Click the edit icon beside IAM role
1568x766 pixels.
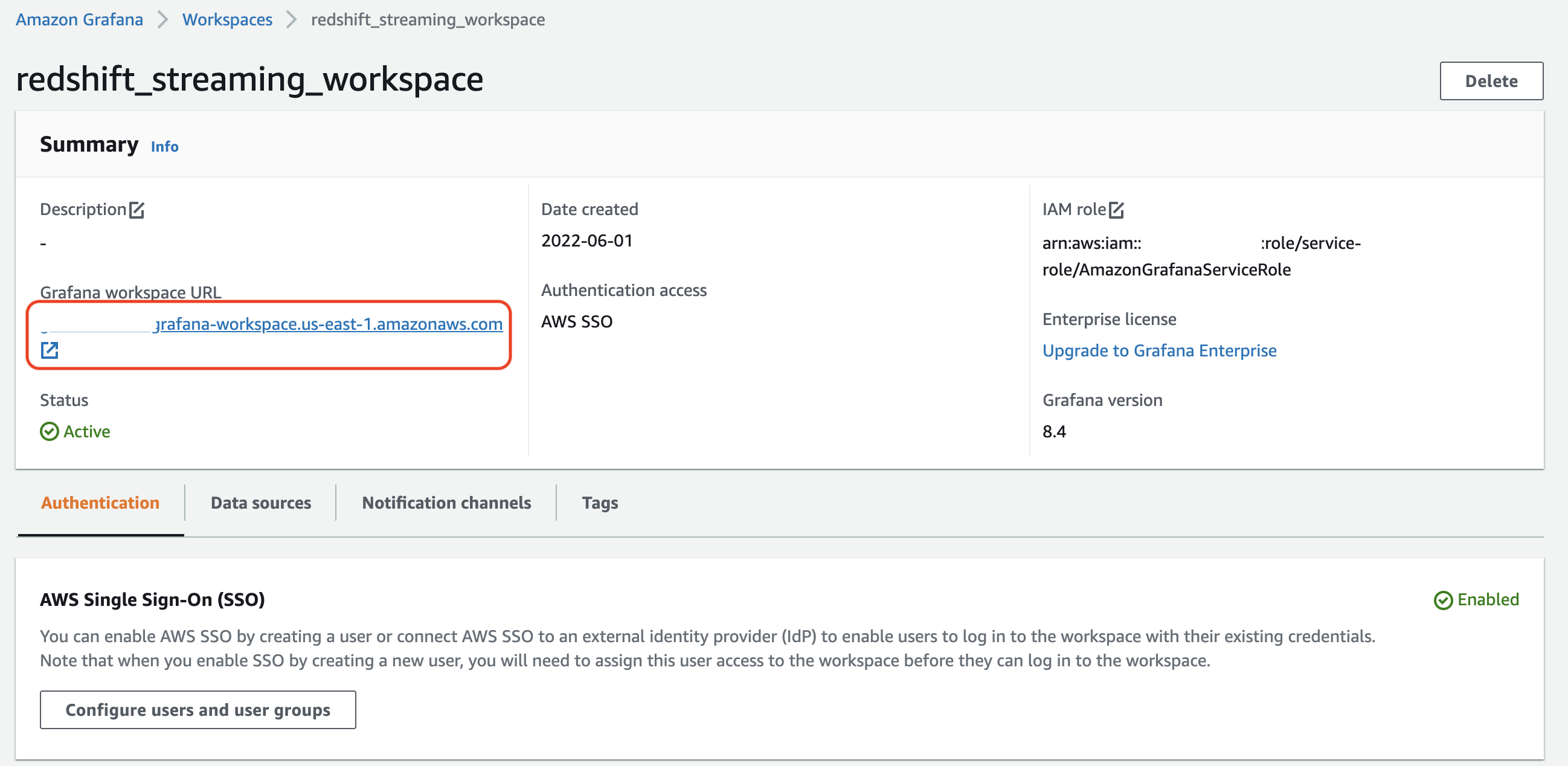click(x=1116, y=210)
